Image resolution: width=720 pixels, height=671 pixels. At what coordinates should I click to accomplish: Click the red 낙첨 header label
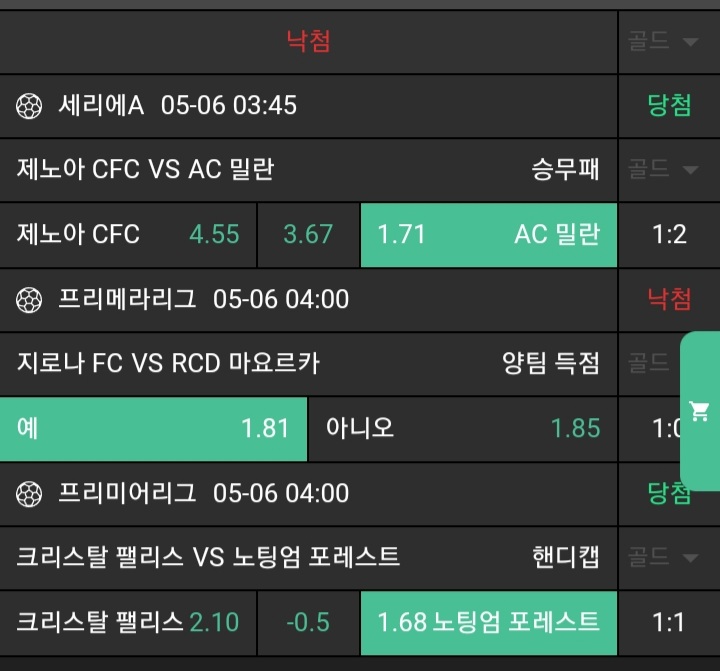308,41
